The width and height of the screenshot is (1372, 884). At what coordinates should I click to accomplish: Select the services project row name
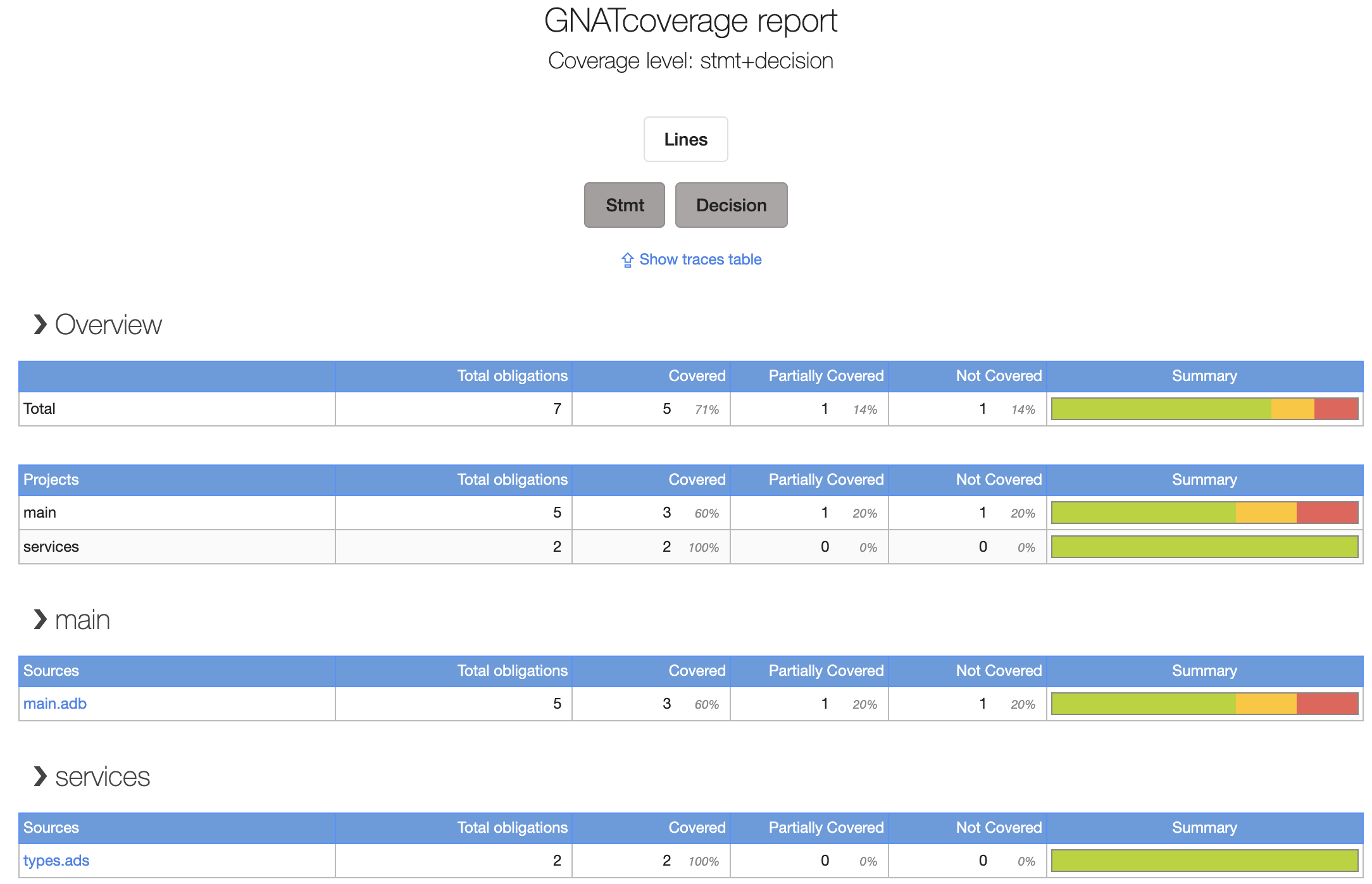coord(51,547)
